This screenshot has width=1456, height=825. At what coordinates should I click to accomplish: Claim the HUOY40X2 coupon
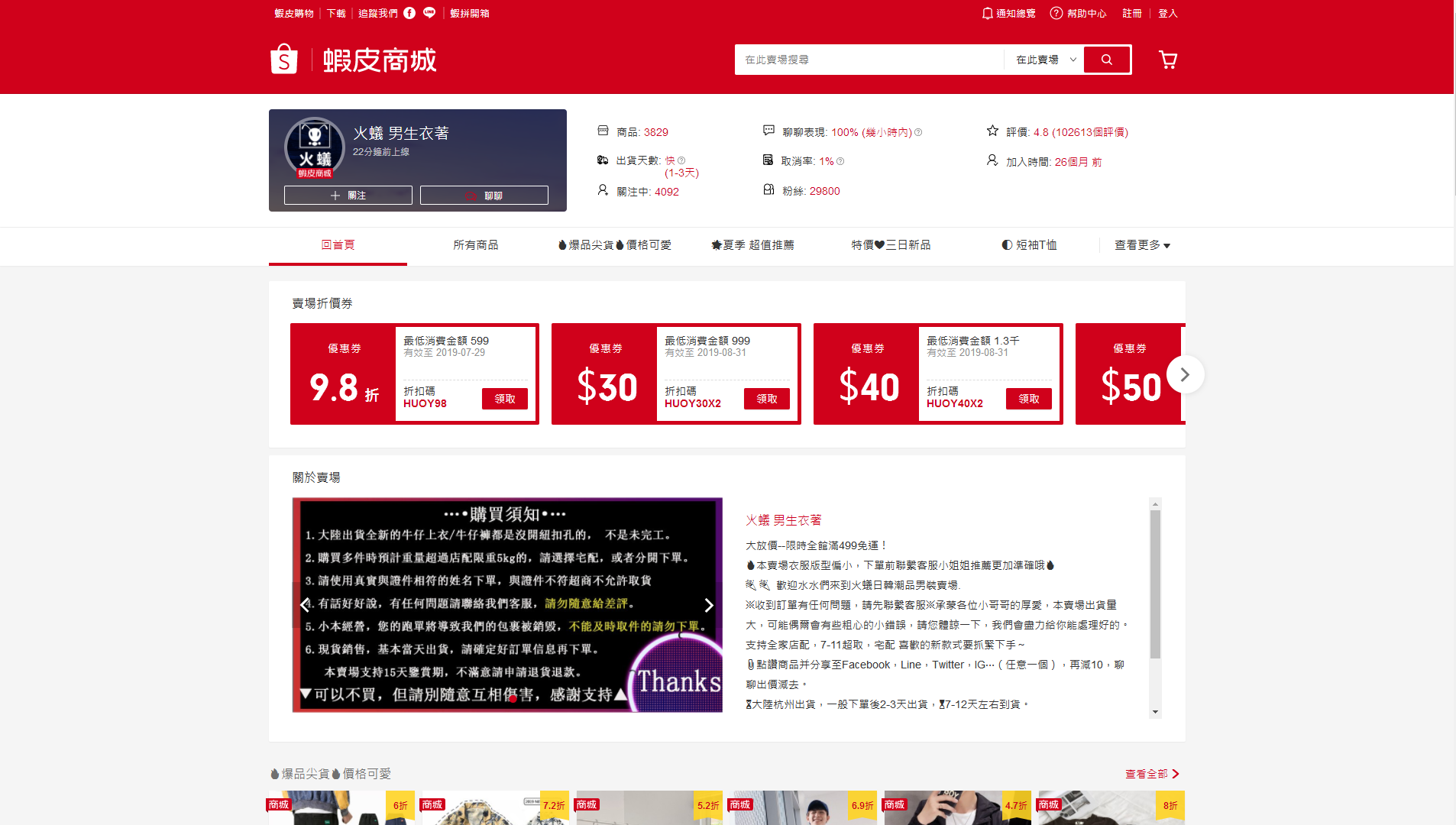click(x=1029, y=399)
